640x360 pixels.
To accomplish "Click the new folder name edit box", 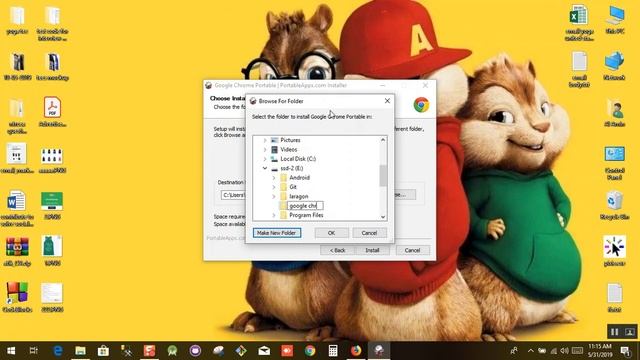I will point(305,206).
